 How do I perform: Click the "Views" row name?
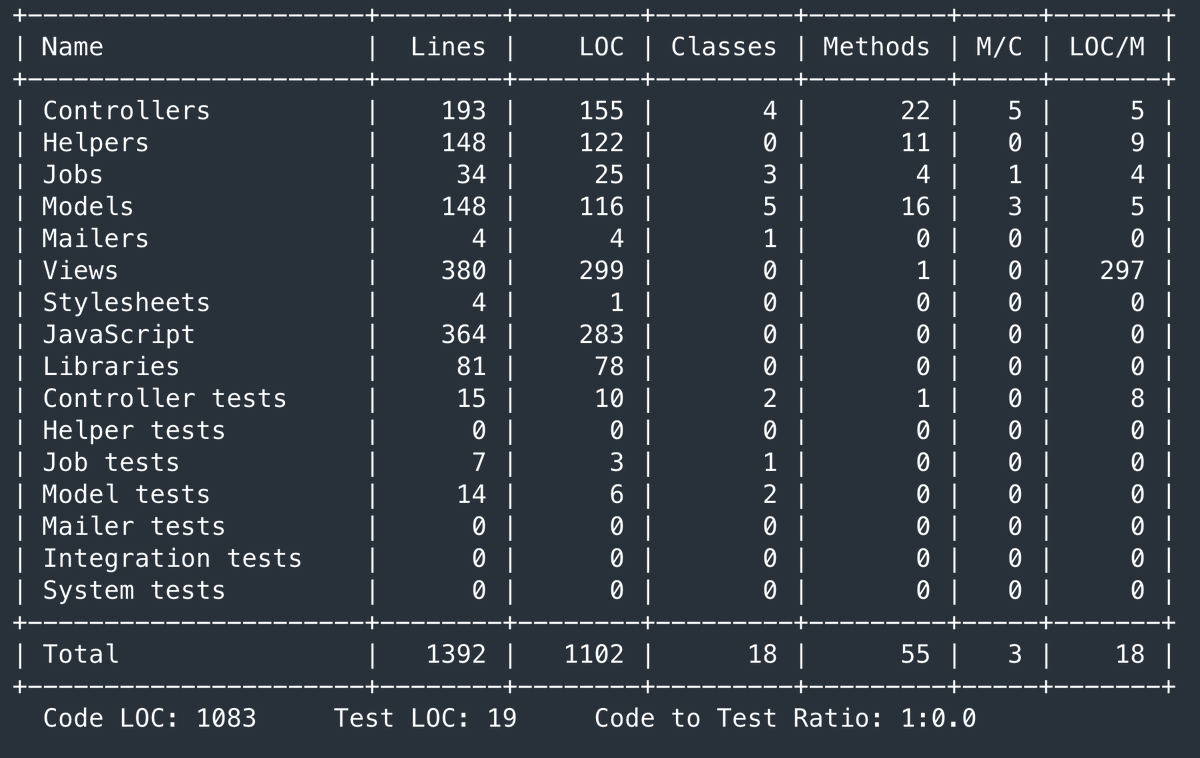click(80, 271)
